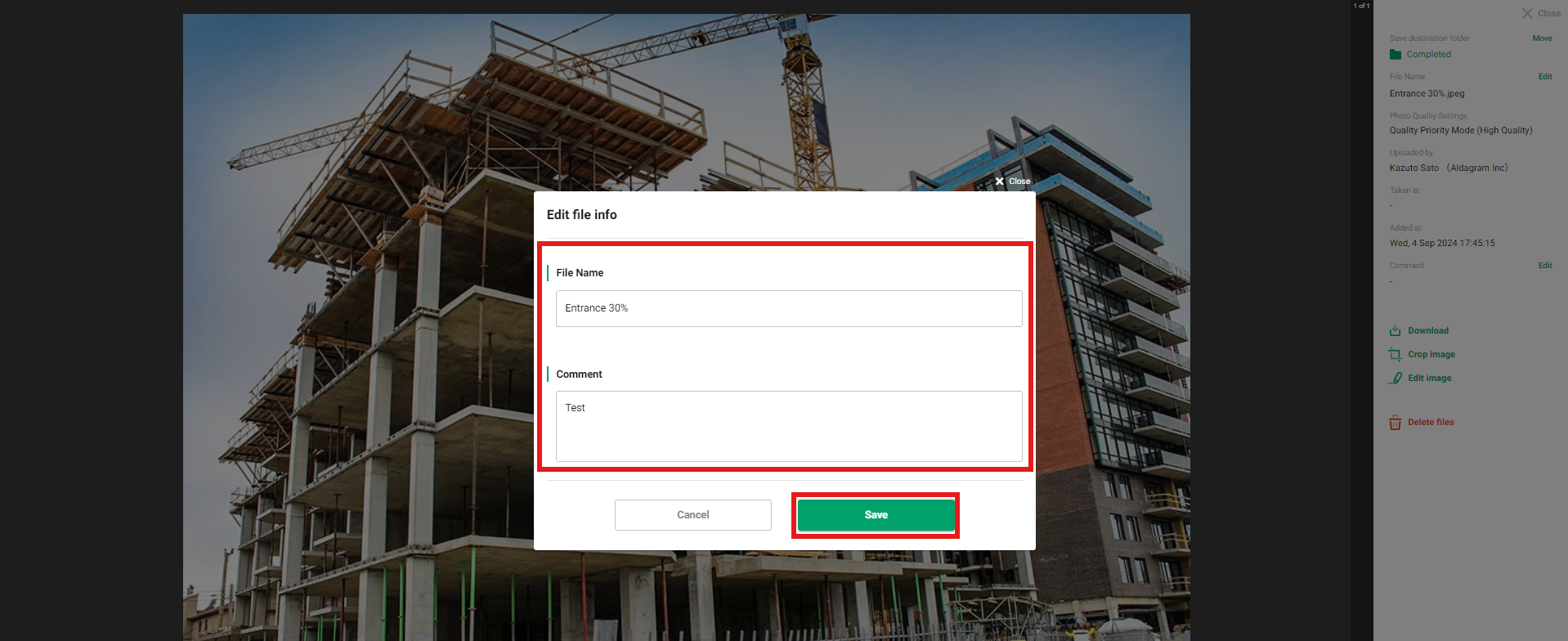Click inside the Comment text area

[789, 426]
